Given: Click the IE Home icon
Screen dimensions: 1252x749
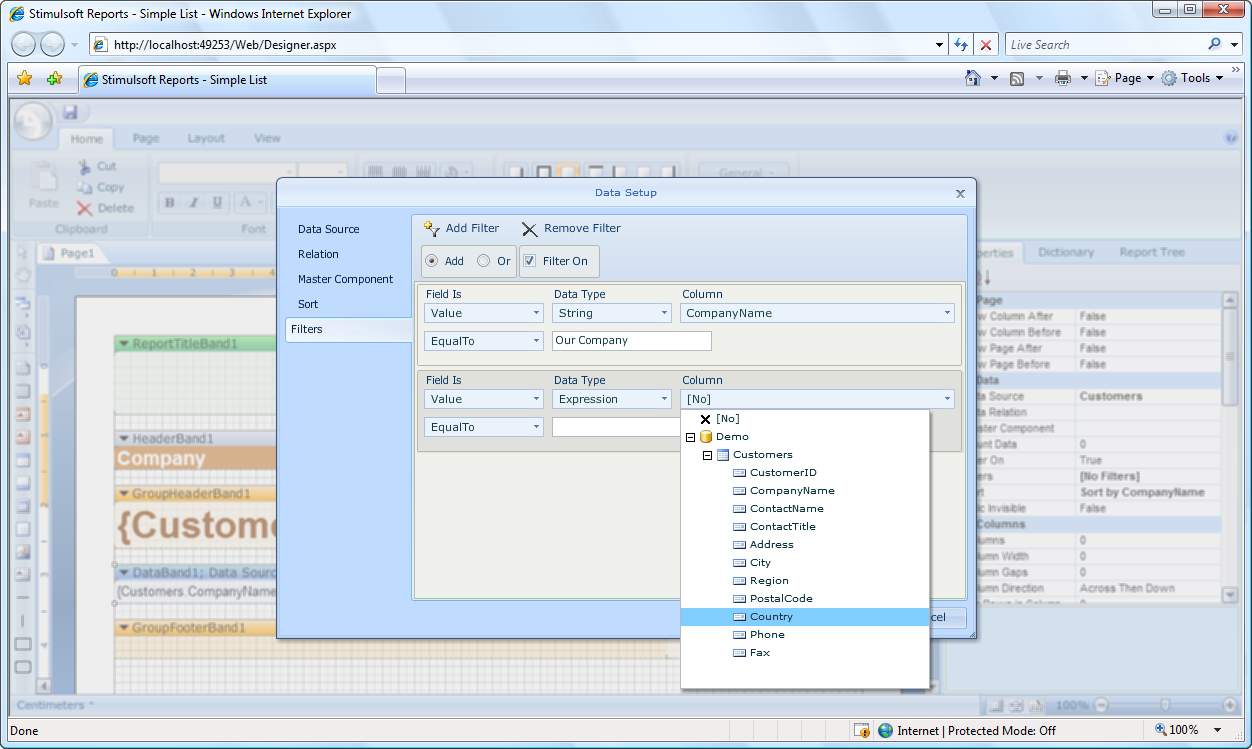Looking at the screenshot, I should 972,78.
